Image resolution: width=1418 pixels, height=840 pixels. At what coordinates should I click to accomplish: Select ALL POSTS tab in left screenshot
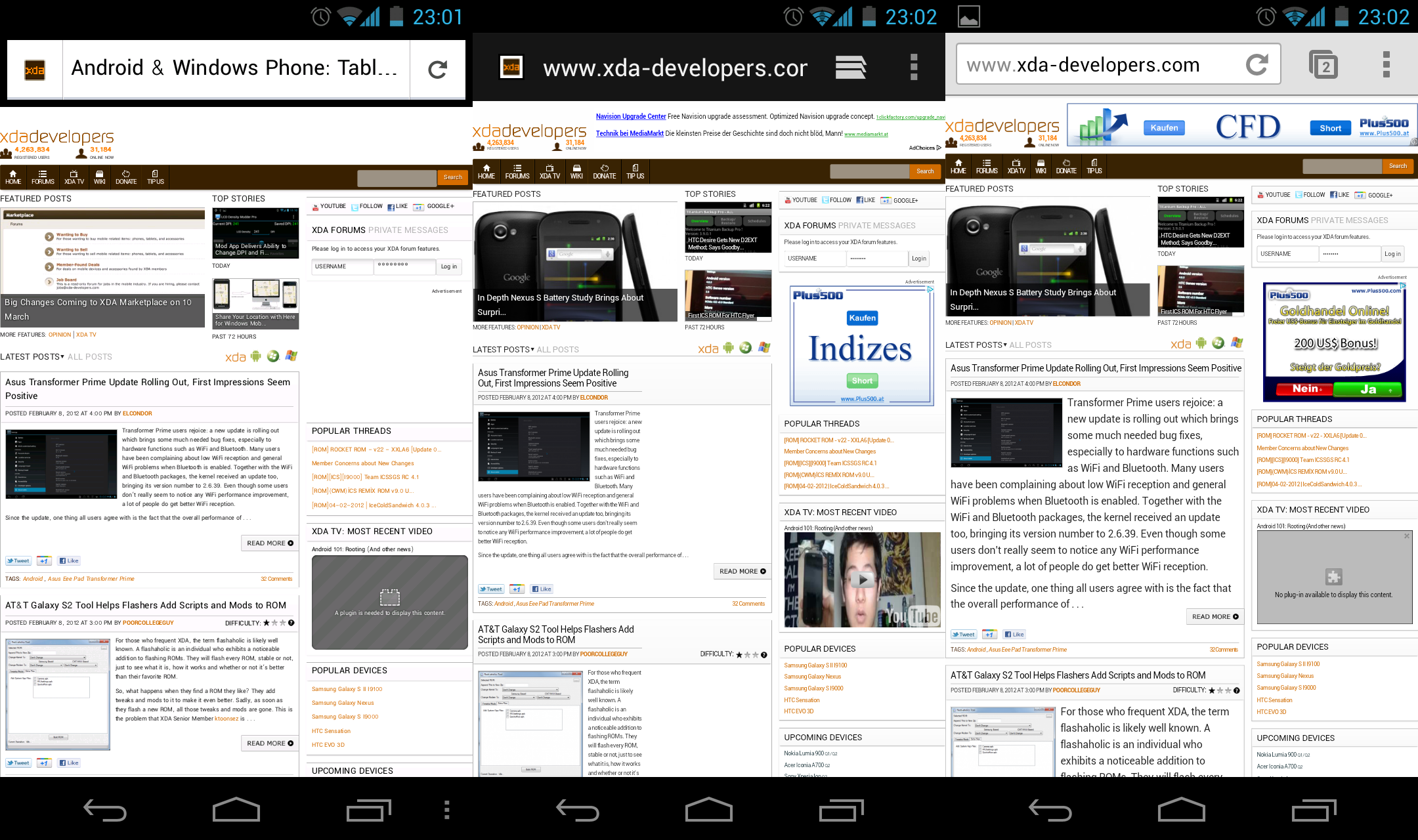coord(90,356)
